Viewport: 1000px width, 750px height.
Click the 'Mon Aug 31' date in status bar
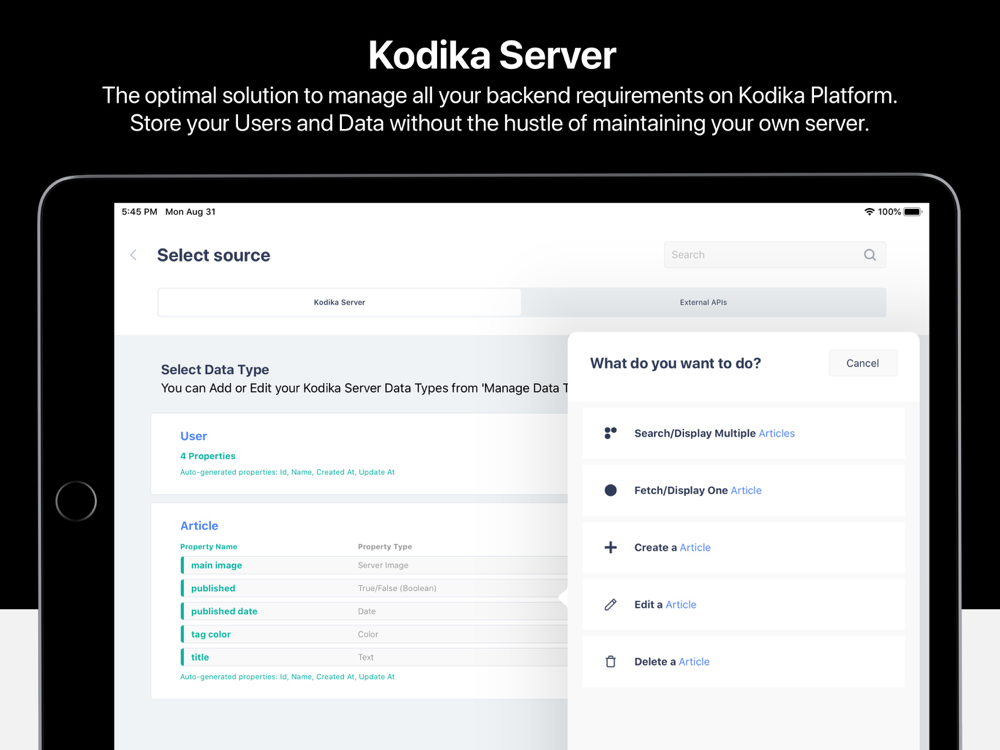[190, 212]
